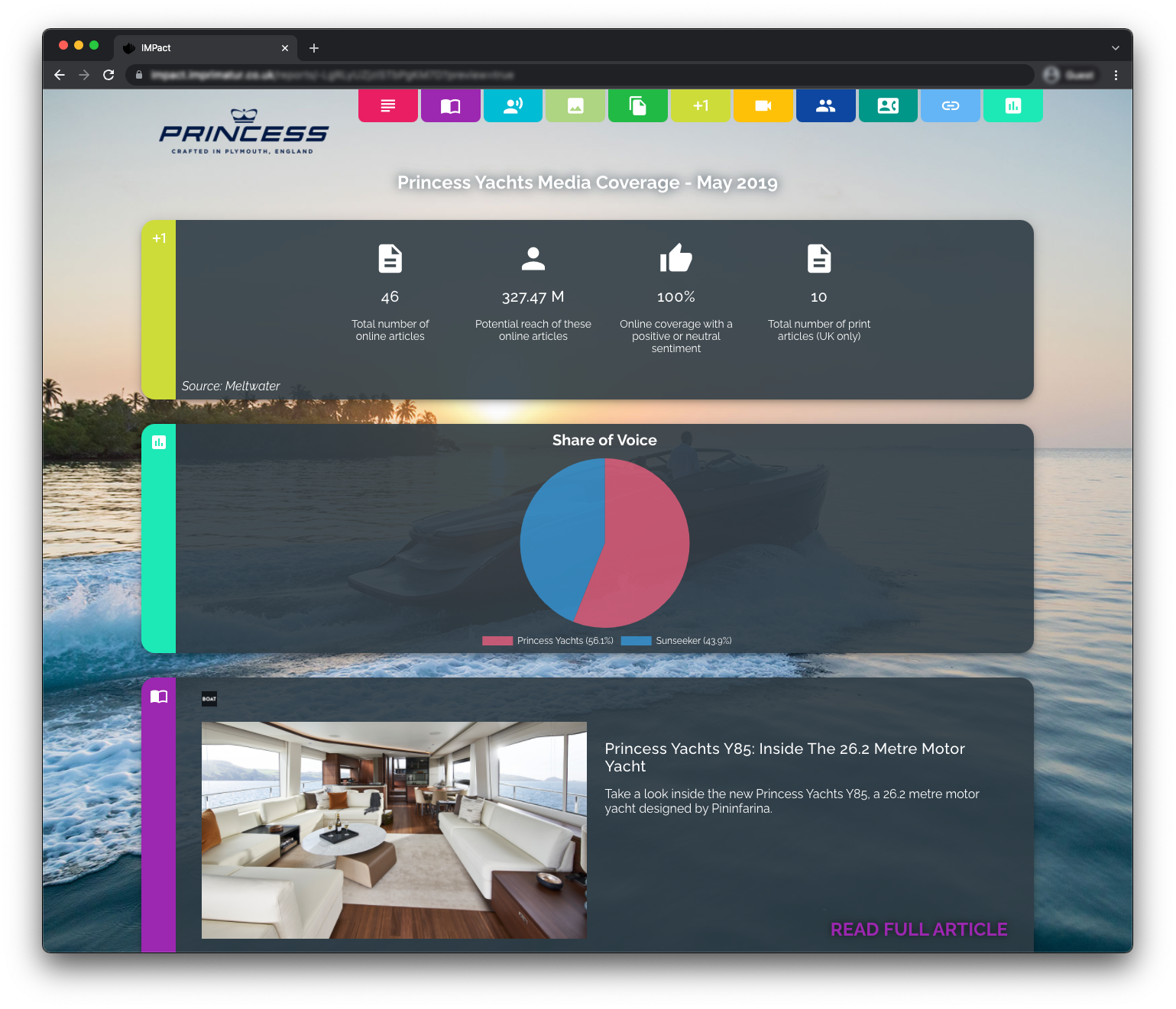
Task: Click the green copy documents icon
Action: tap(638, 105)
